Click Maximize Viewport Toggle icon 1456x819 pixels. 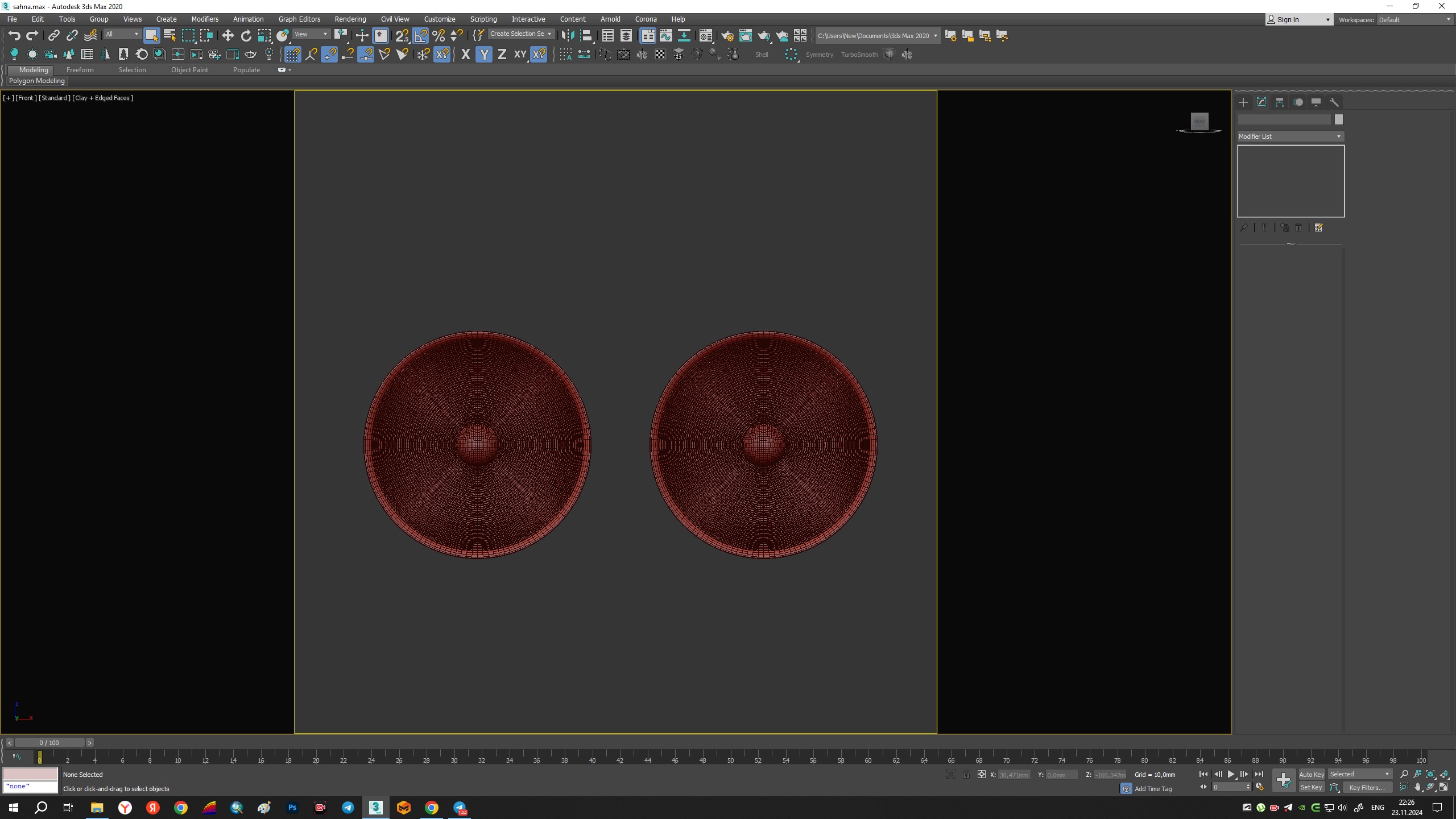click(x=1444, y=788)
